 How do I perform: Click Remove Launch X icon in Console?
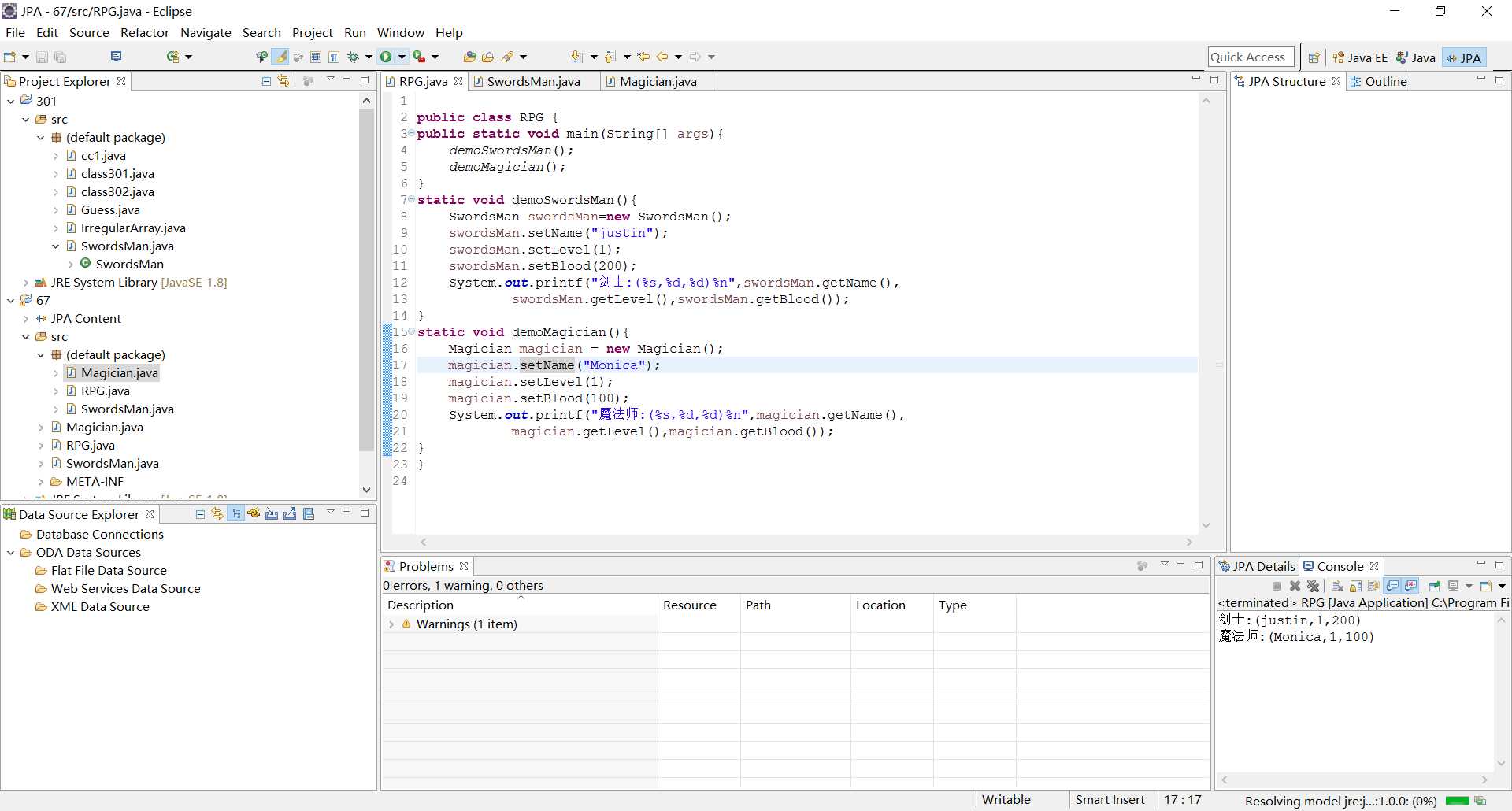tap(1295, 586)
